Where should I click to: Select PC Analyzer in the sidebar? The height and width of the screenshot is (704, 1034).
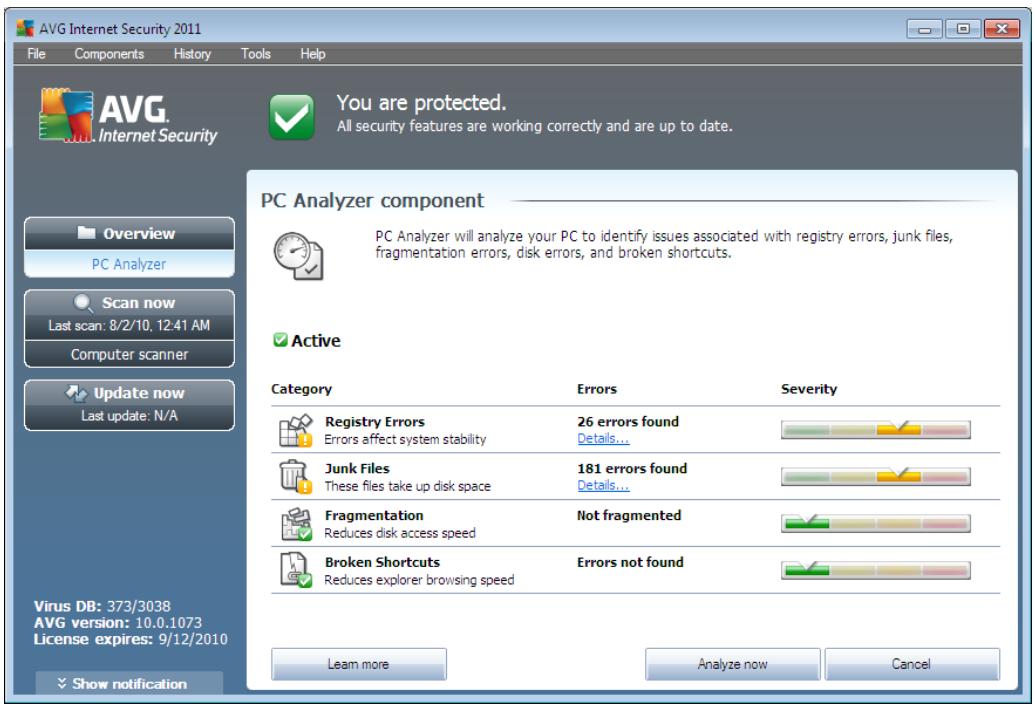click(129, 264)
